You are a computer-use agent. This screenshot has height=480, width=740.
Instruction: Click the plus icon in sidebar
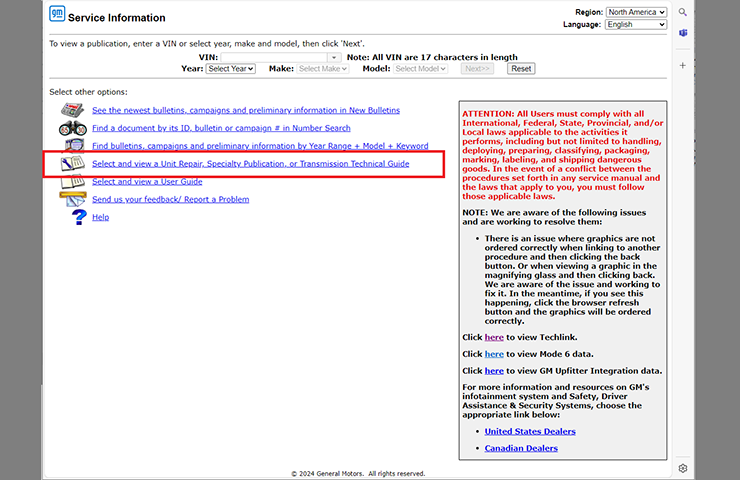(x=682, y=66)
